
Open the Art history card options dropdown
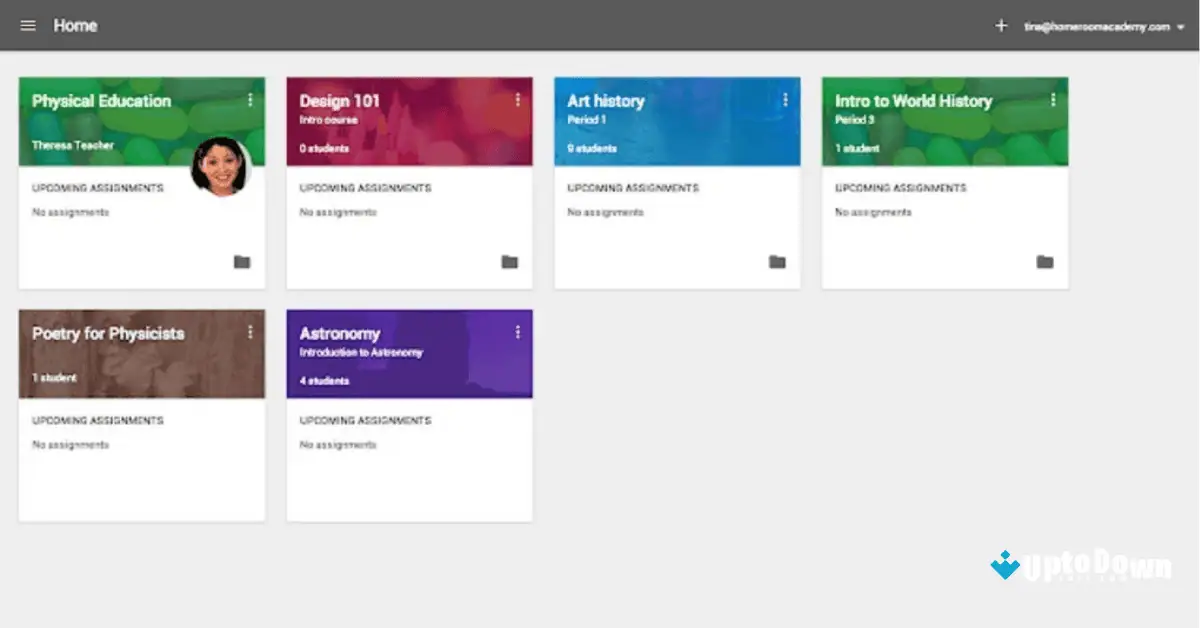[x=786, y=98]
